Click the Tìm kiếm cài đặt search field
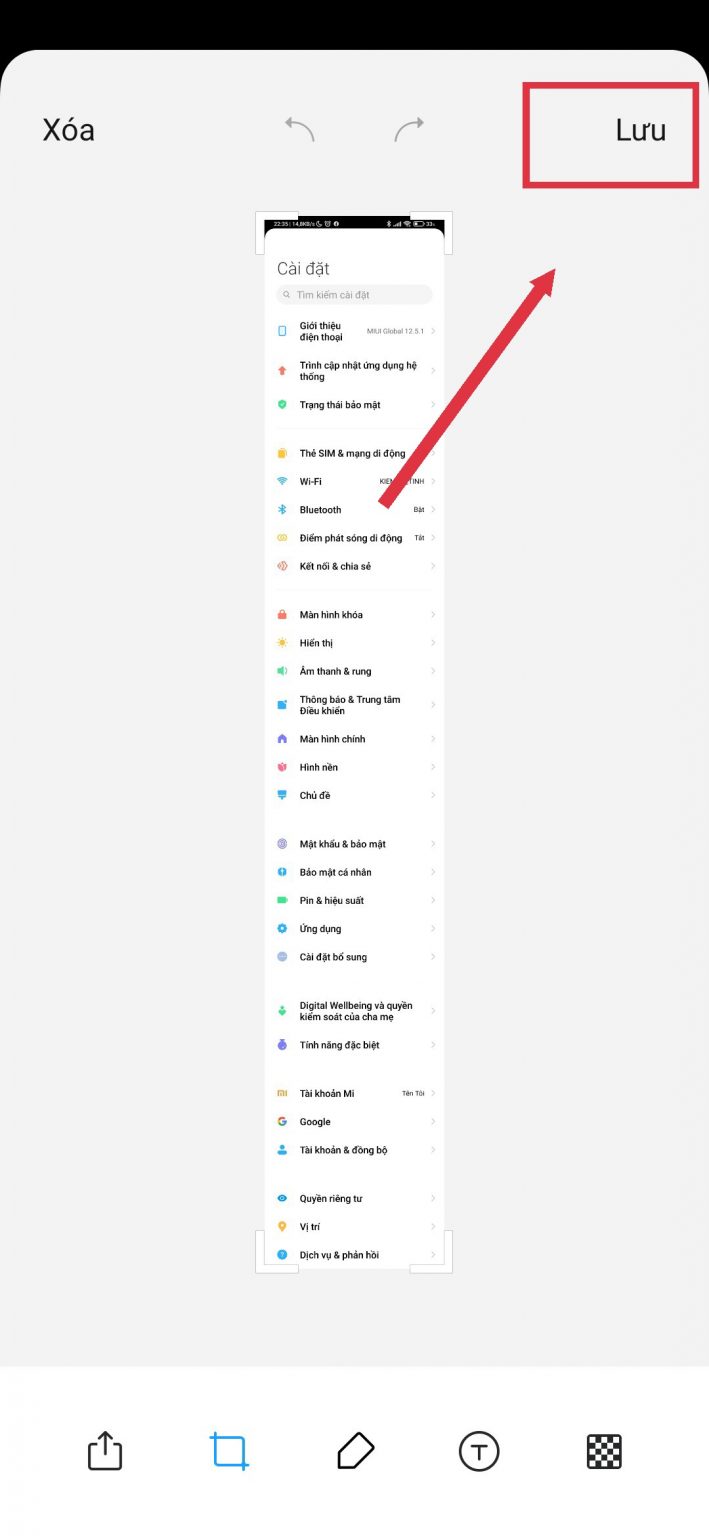 (x=354, y=295)
